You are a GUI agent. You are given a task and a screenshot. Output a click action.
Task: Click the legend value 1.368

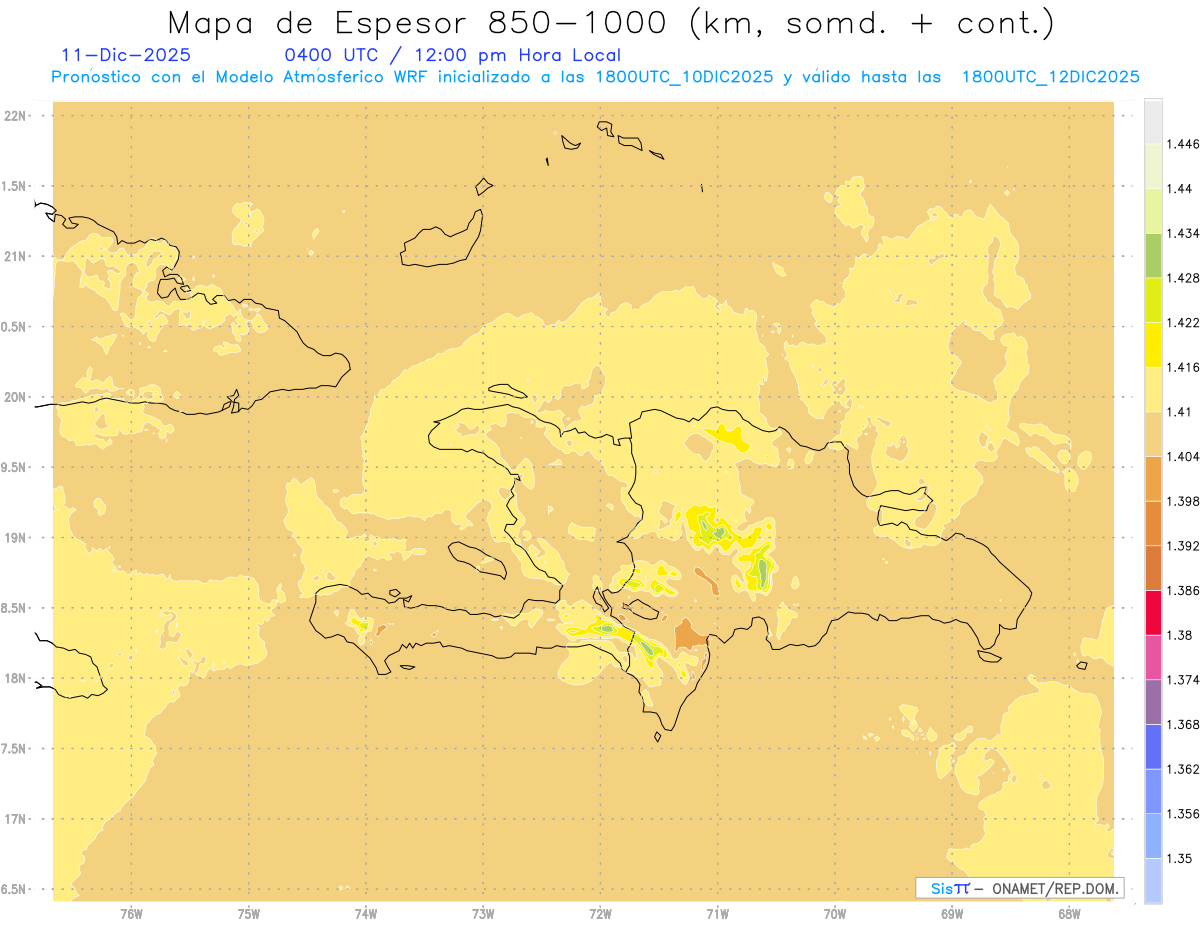point(1183,724)
